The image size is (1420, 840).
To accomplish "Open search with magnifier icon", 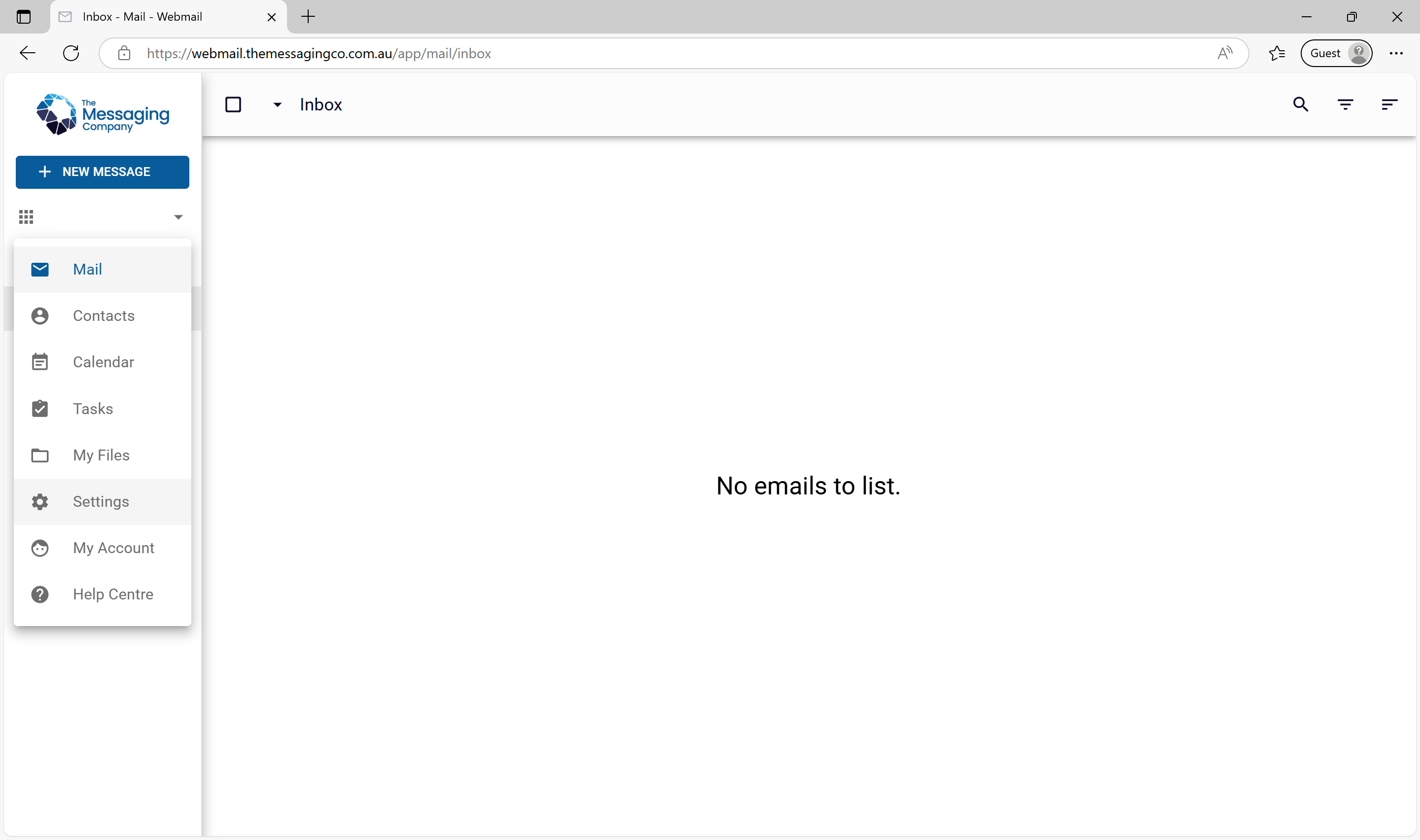I will click(x=1301, y=104).
